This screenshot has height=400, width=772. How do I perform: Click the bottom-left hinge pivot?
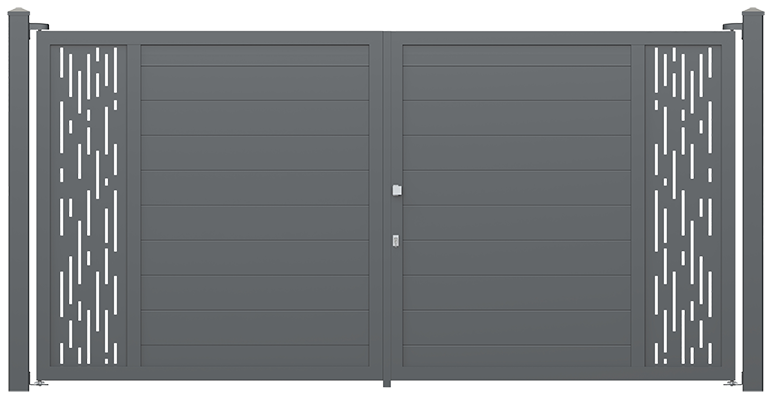38,383
